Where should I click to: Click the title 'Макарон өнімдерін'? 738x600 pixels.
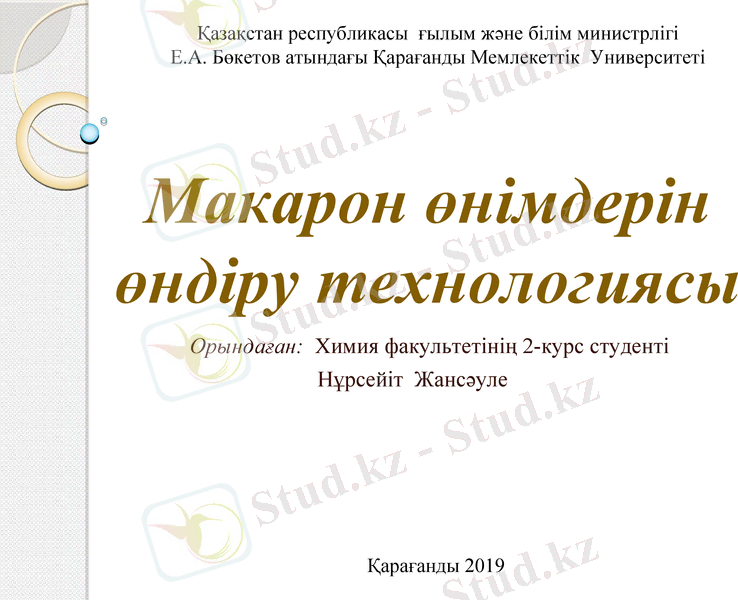tap(425, 206)
